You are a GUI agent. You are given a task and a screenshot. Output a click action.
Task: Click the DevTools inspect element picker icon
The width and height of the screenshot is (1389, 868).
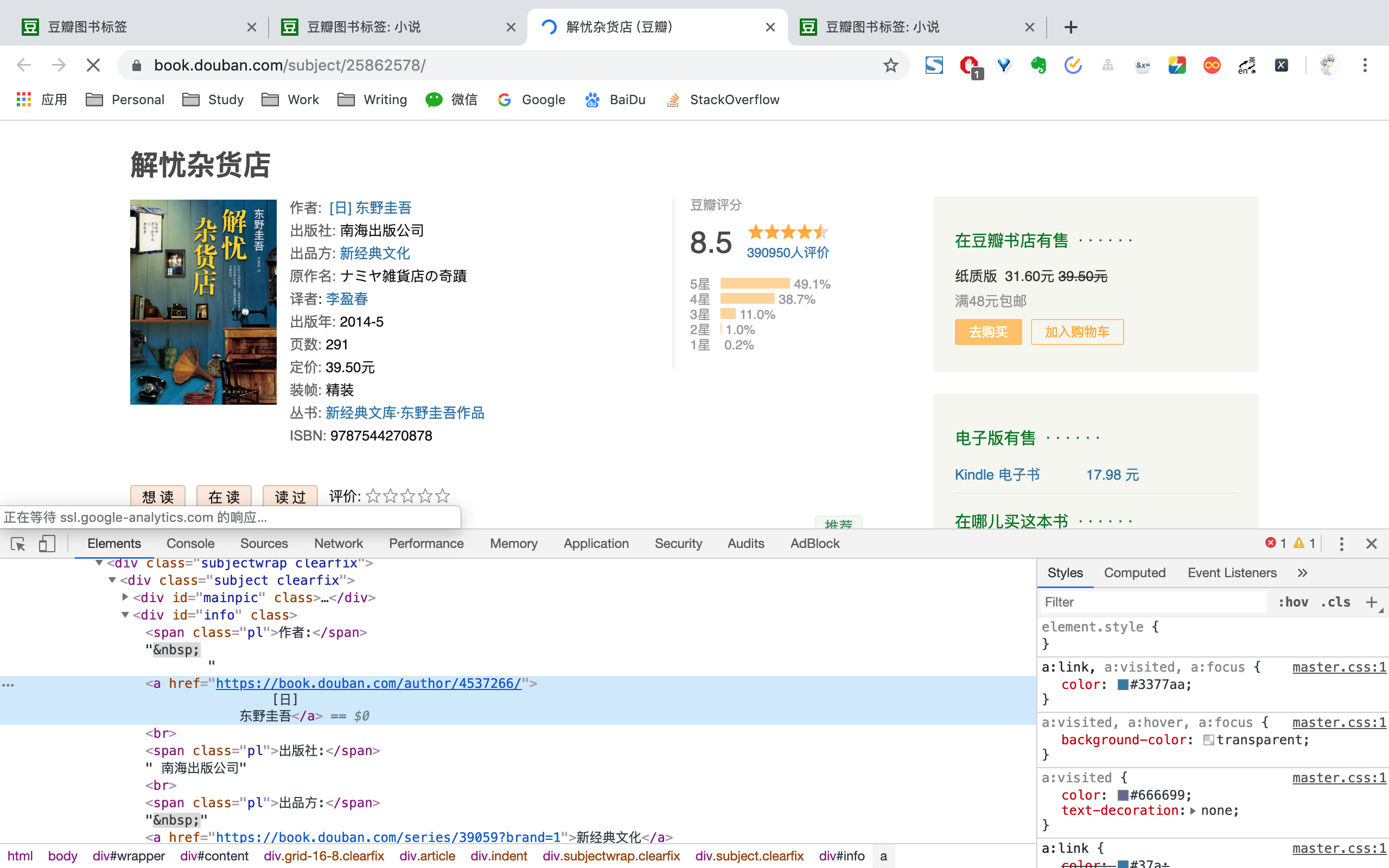point(18,543)
